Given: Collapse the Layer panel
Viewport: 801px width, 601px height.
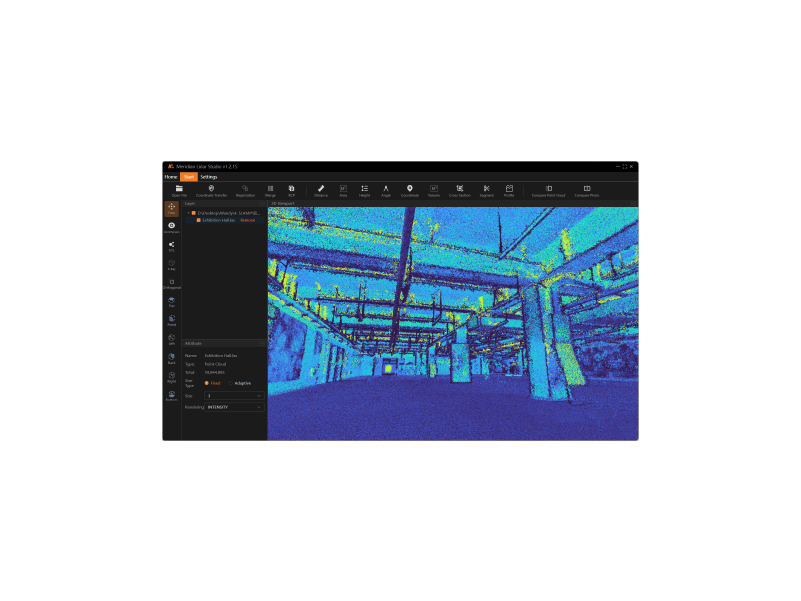Looking at the screenshot, I should [262, 203].
